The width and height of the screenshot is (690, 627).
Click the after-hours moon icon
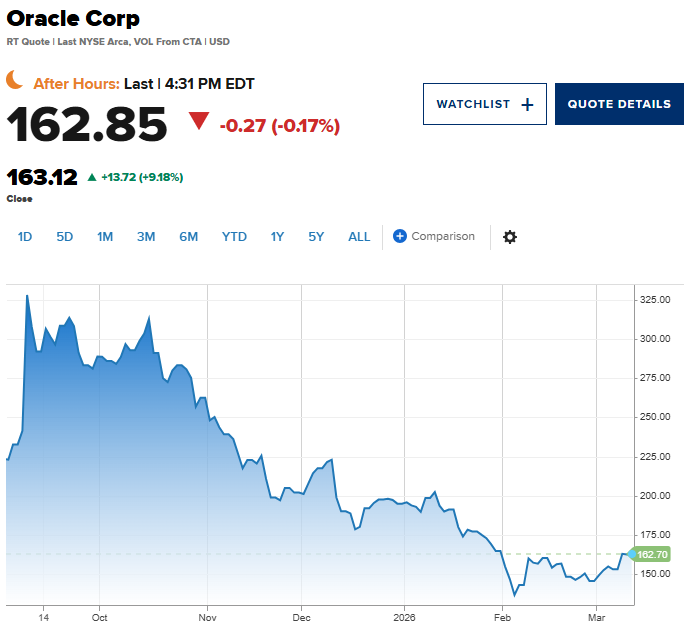pyautogui.click(x=15, y=80)
